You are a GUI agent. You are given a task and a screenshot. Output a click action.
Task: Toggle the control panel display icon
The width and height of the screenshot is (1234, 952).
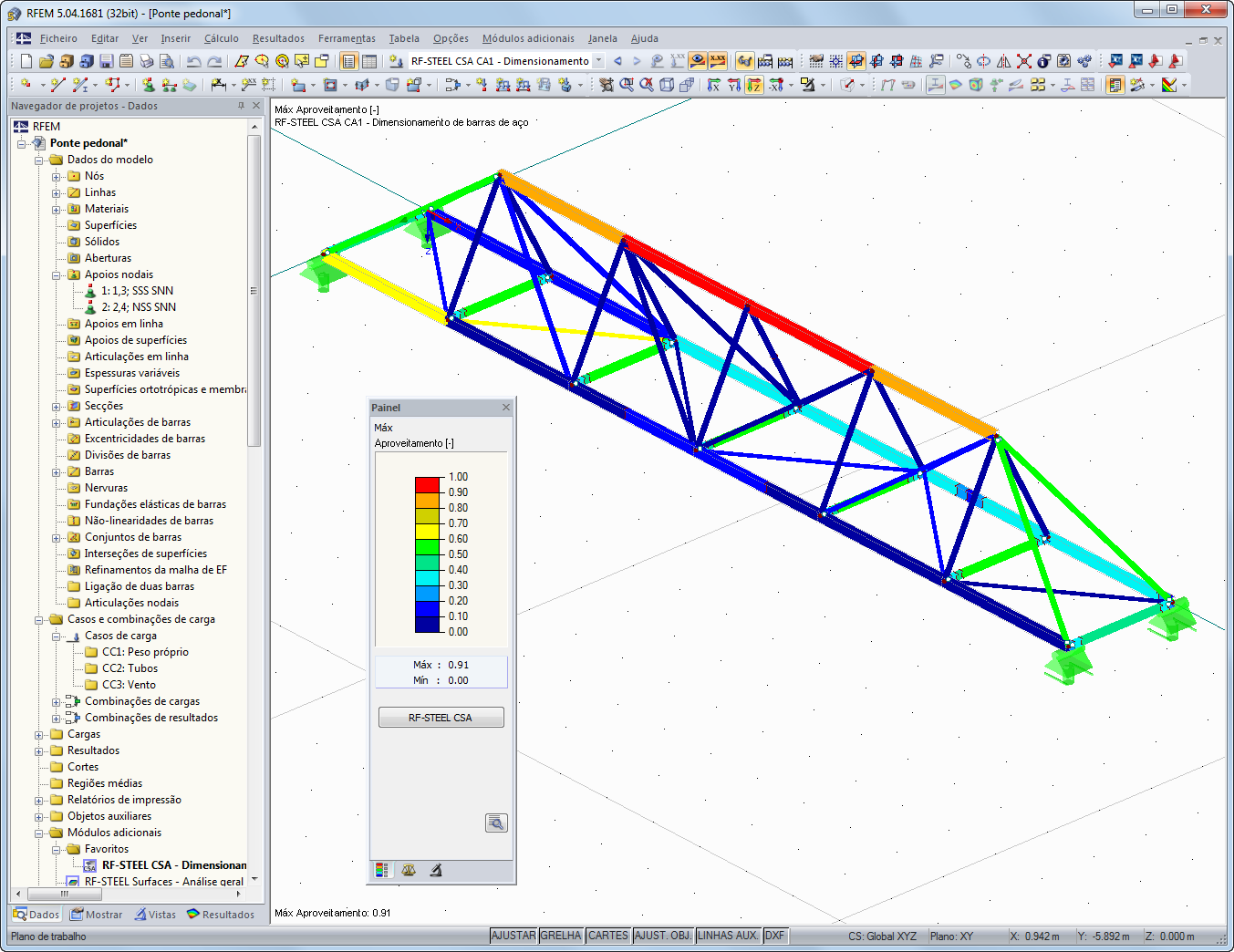point(1115,85)
